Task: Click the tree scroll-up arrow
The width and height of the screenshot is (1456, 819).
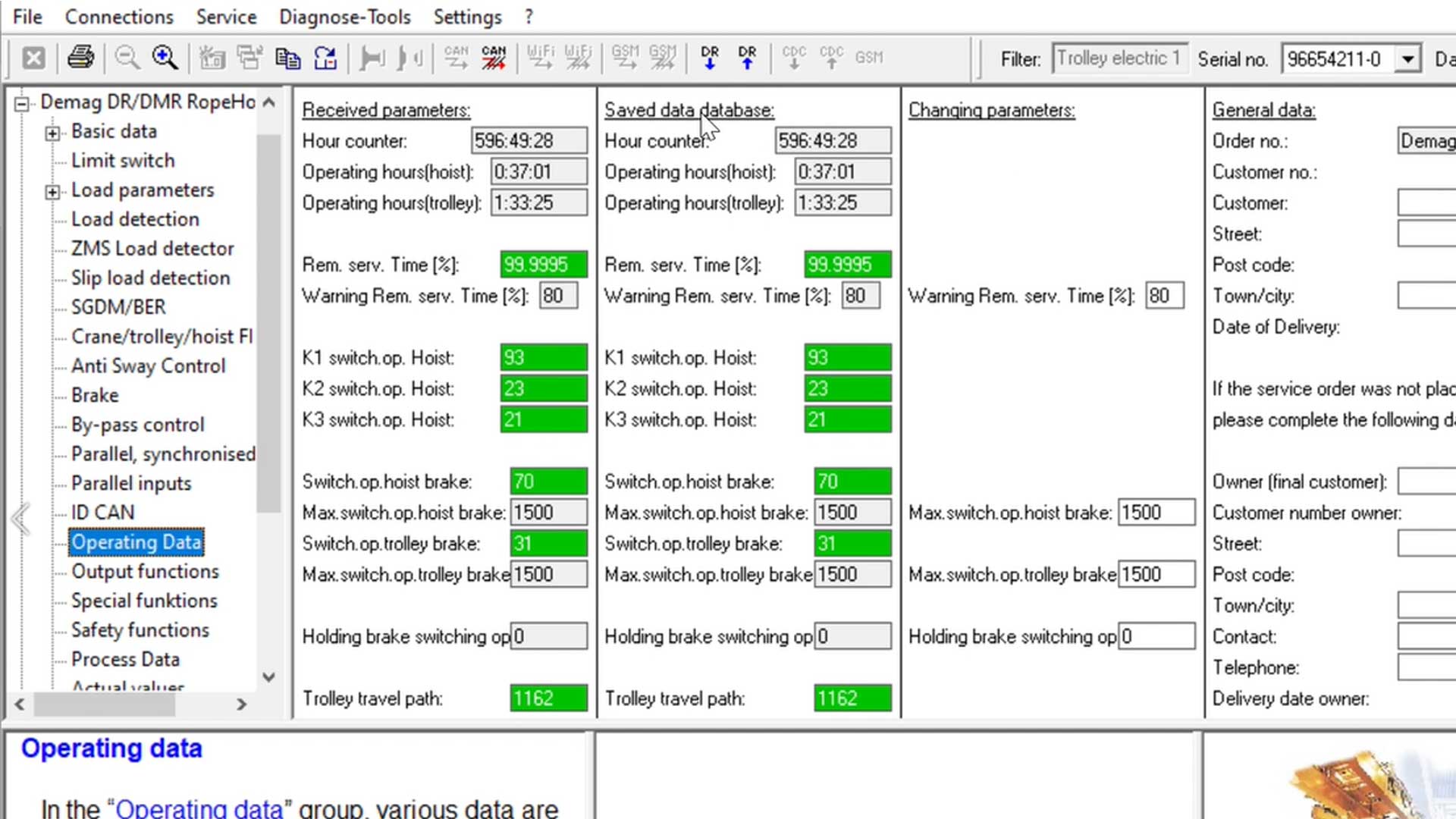Action: (x=268, y=102)
